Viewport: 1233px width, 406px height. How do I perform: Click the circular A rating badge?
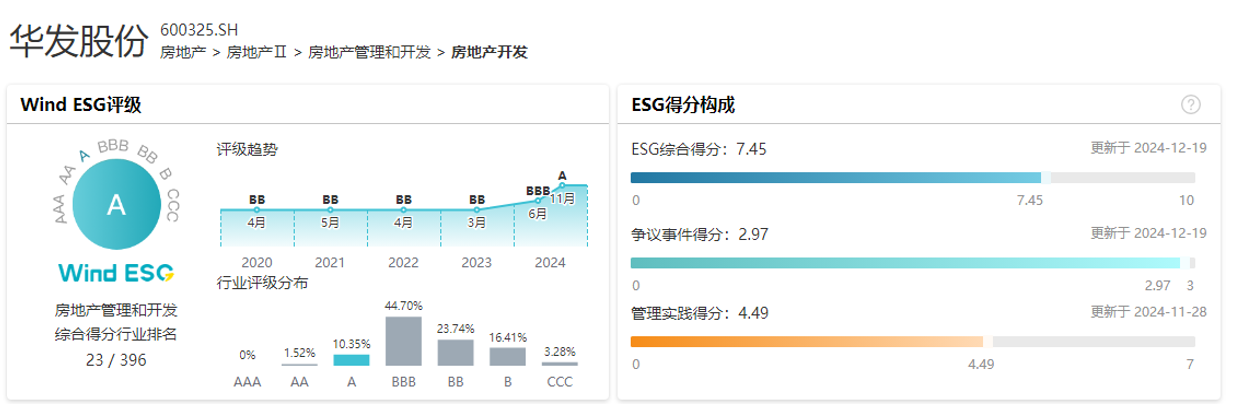(x=115, y=205)
